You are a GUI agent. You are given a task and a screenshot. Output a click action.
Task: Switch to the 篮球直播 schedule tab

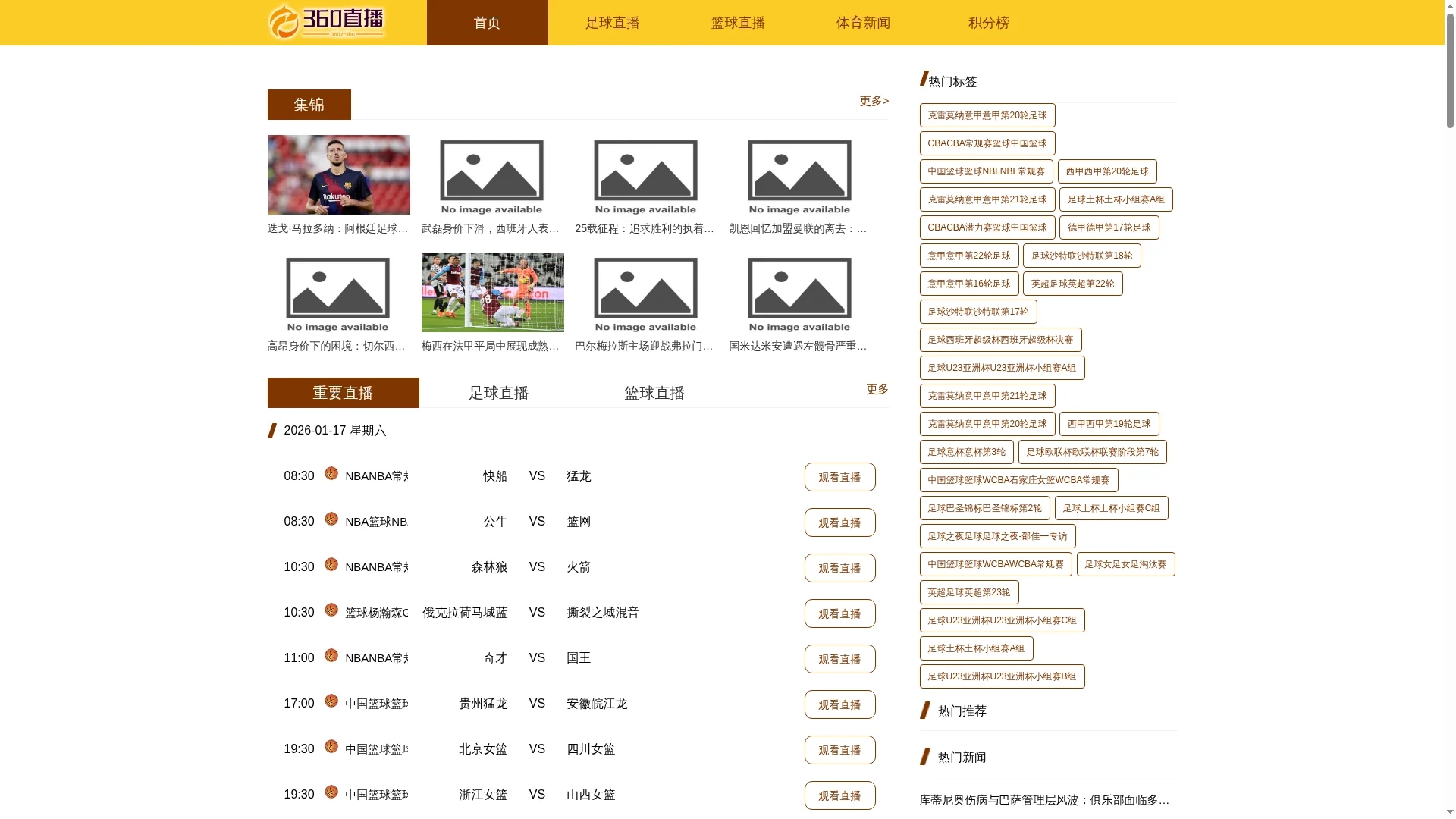[654, 393]
